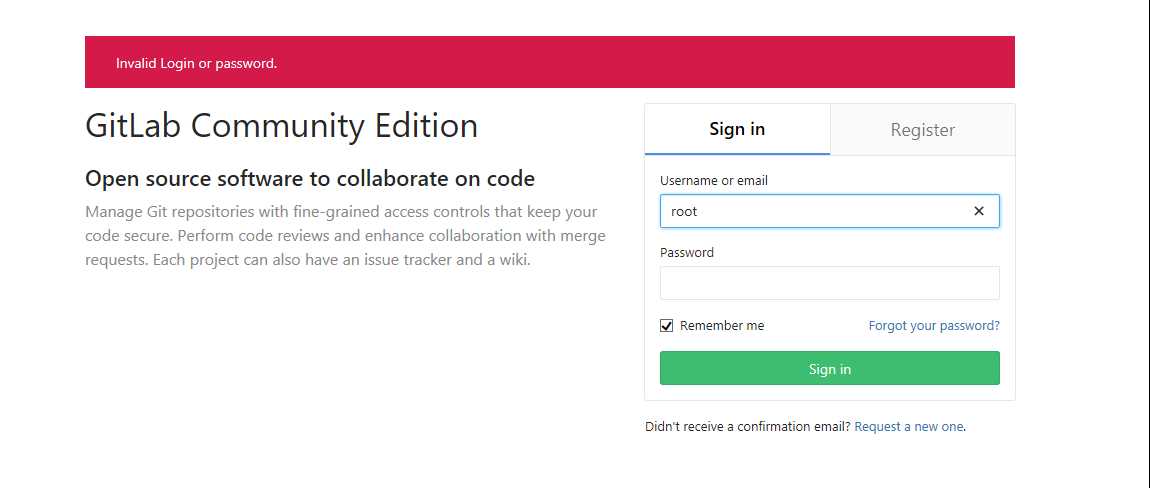Screen dimensions: 1150x488
Task: Focus the Username or email input field
Action: click(810, 211)
